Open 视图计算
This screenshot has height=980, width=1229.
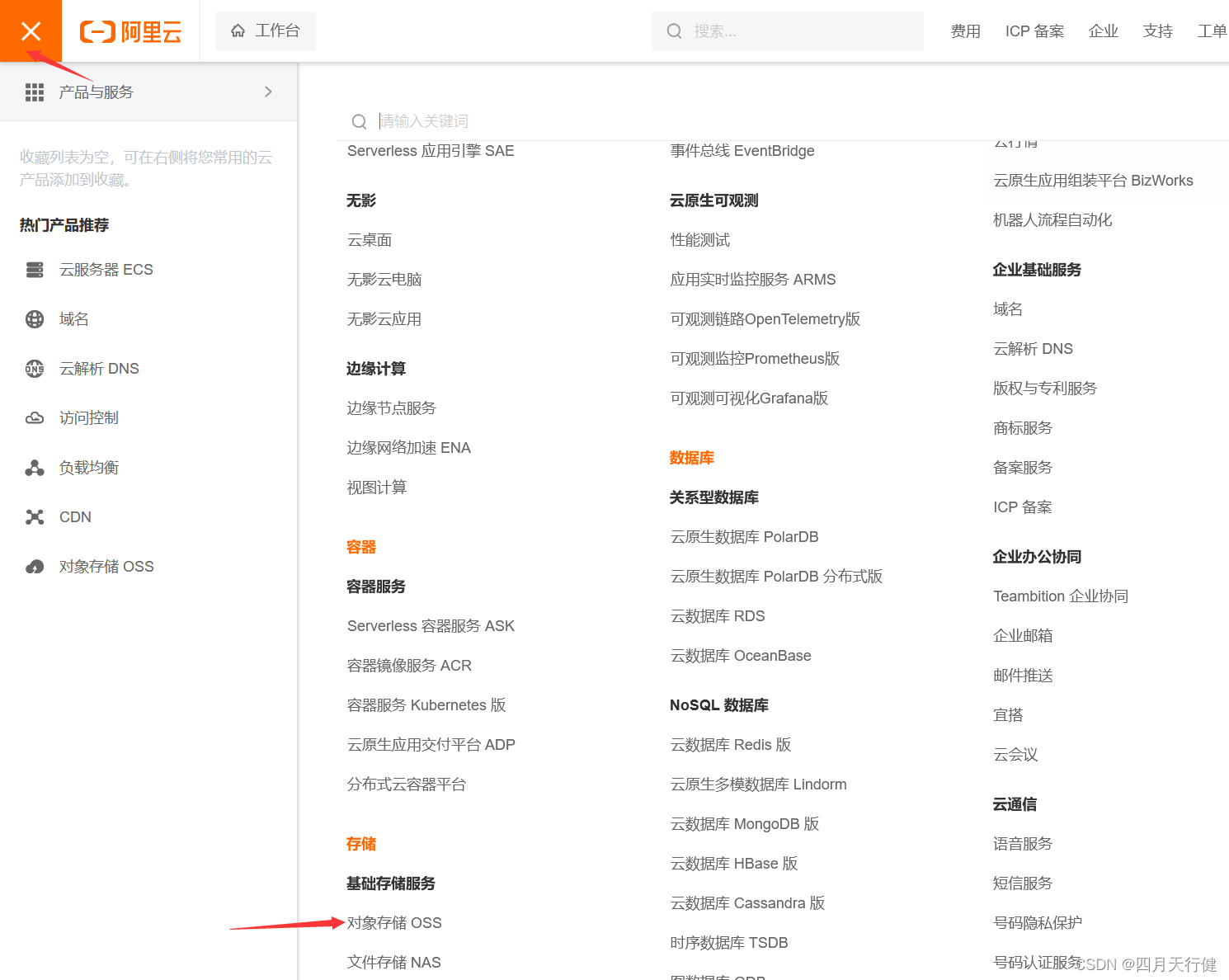pos(377,488)
